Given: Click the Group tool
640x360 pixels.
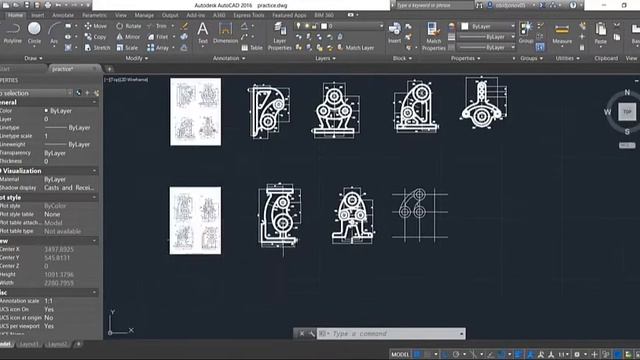Looking at the screenshot, I should tap(526, 33).
